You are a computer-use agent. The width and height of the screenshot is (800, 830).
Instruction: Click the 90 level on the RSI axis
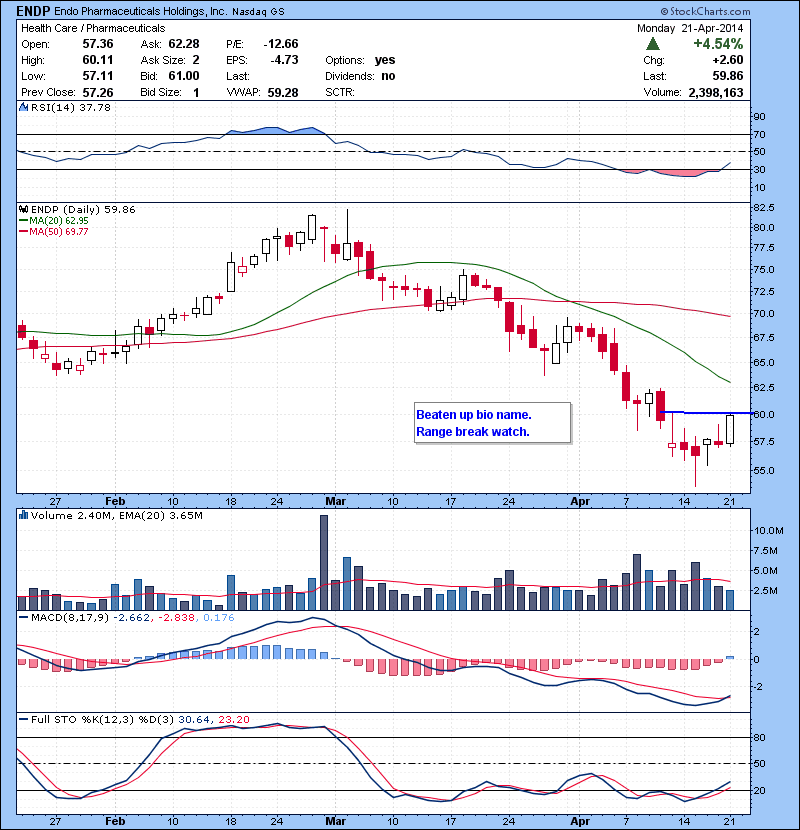tap(759, 116)
